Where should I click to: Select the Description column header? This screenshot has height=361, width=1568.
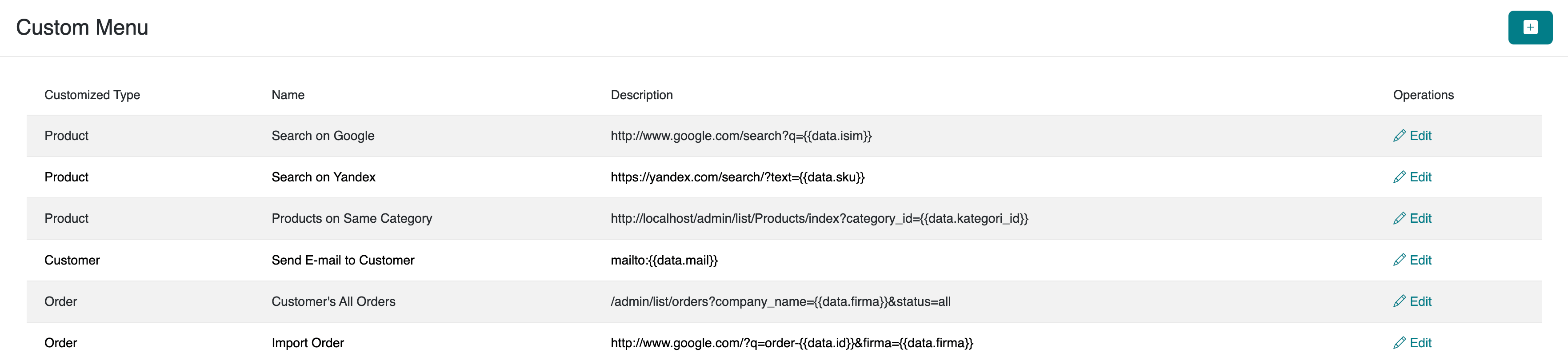point(642,95)
